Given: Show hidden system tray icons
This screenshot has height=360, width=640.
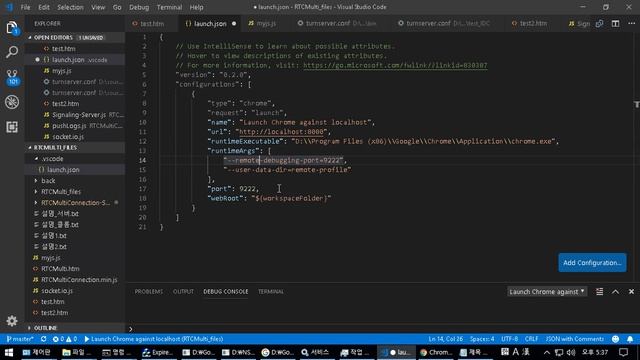Looking at the screenshot, I should coord(547,352).
